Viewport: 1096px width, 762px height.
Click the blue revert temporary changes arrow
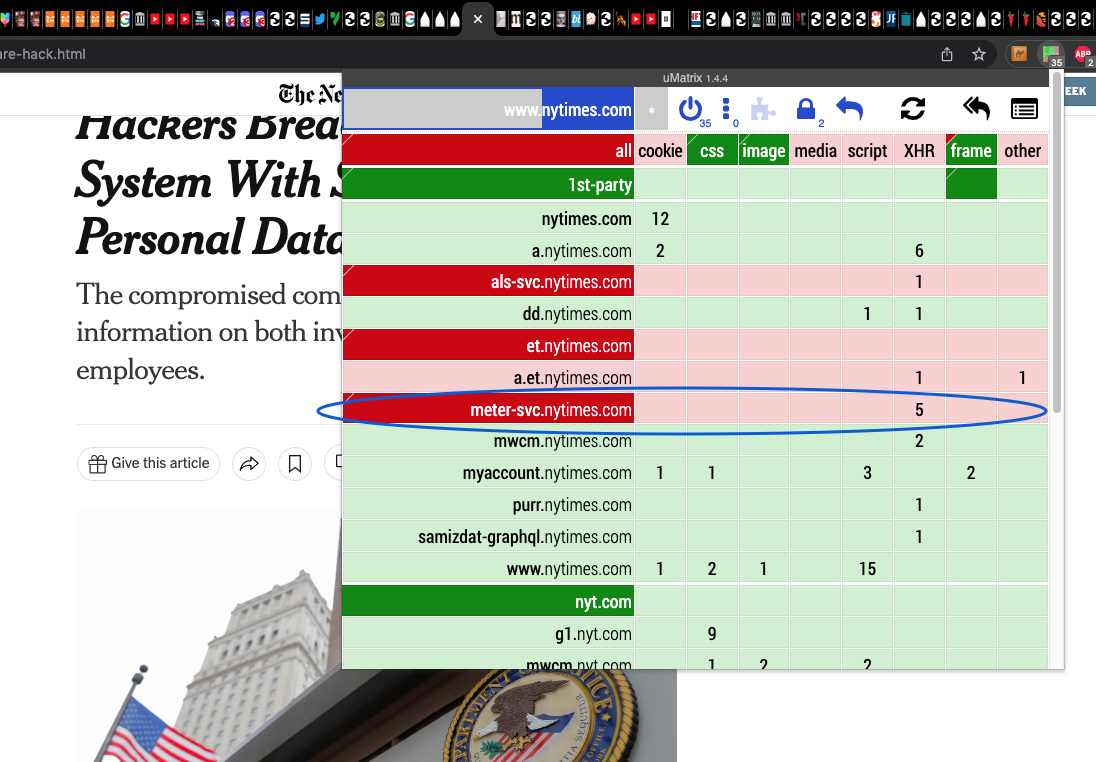849,109
